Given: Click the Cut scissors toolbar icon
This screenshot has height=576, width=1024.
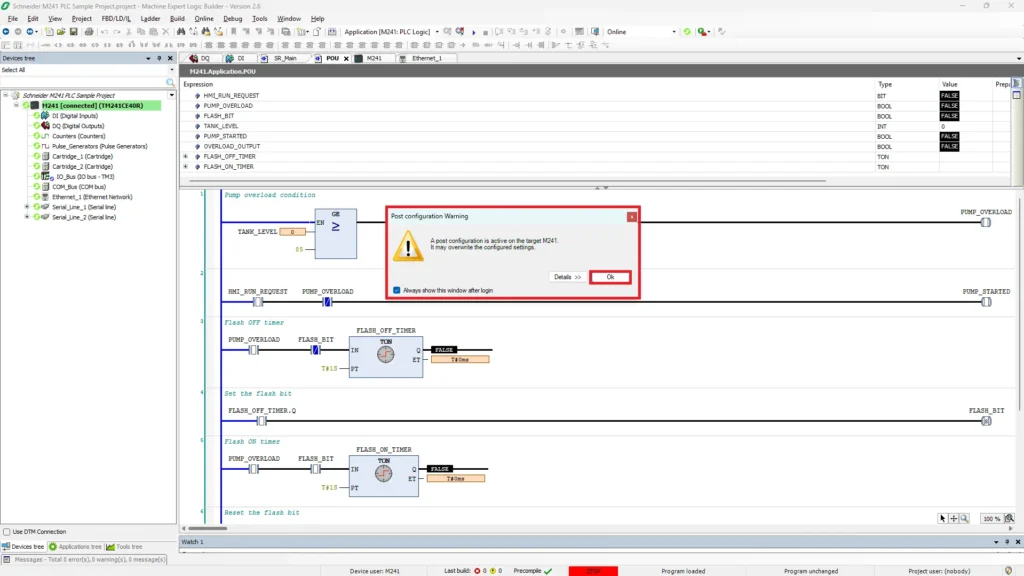Looking at the screenshot, I should pyautogui.click(x=129, y=31).
